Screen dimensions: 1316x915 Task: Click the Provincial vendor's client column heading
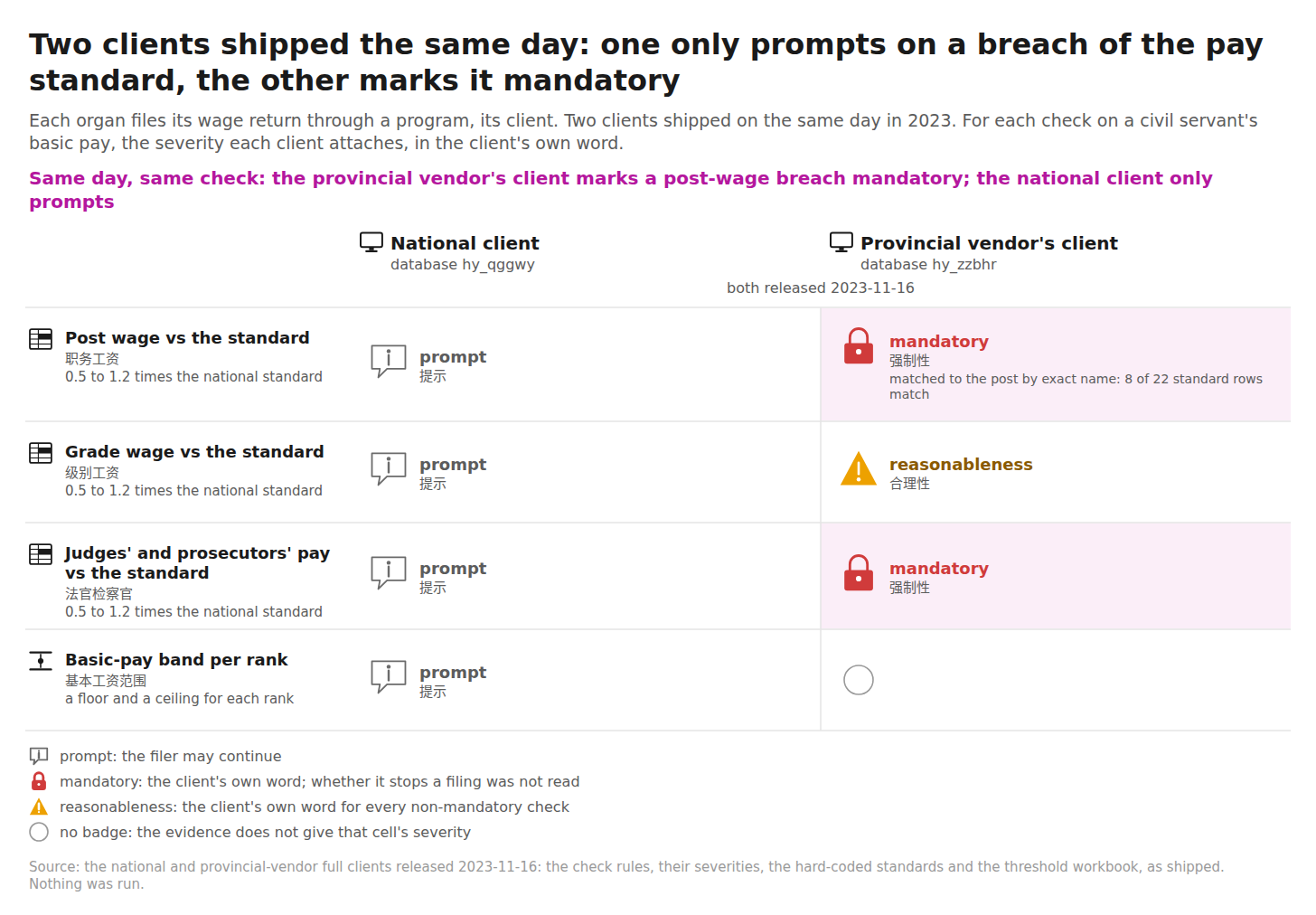pyautogui.click(x=989, y=243)
